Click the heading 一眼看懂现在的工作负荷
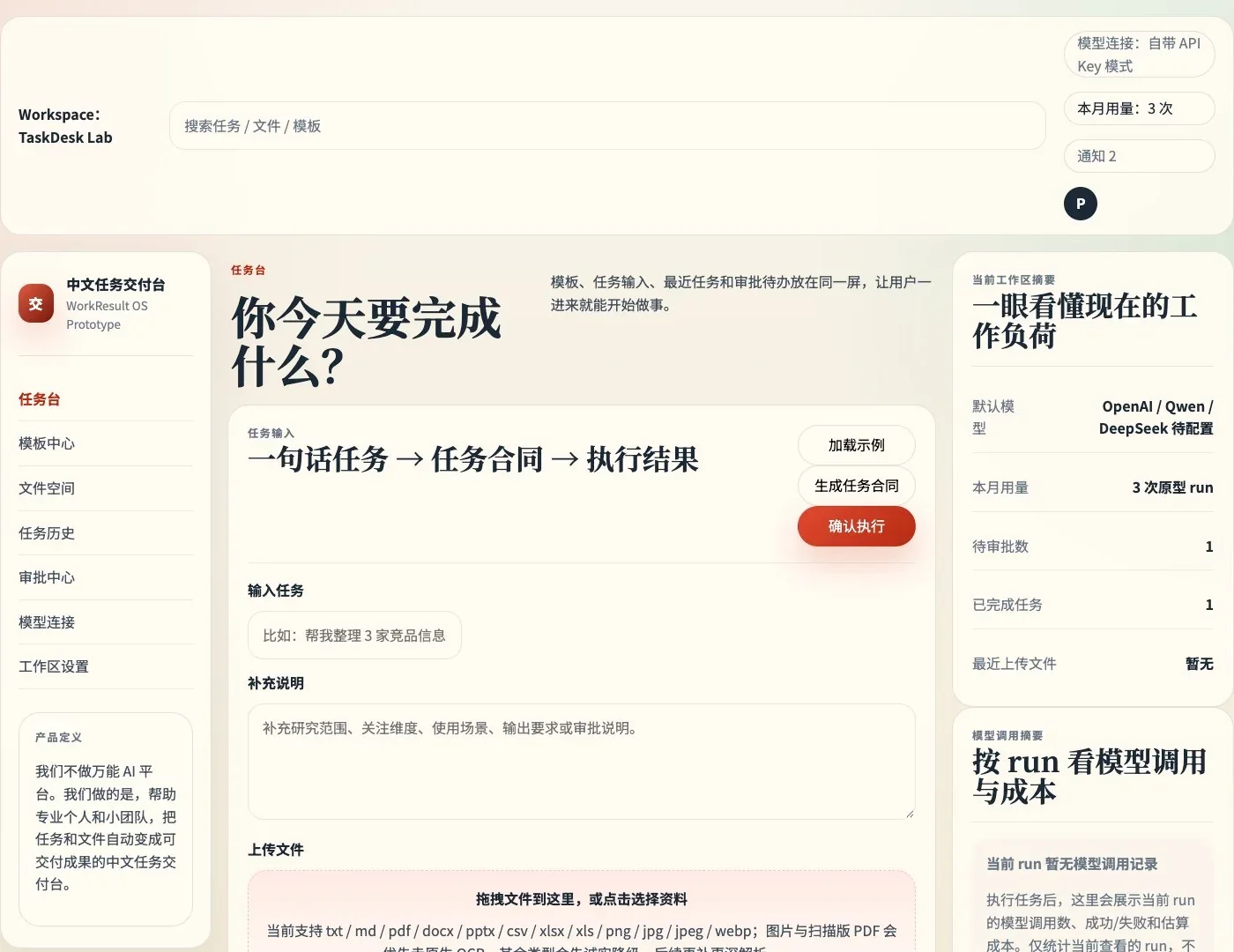 click(1085, 321)
